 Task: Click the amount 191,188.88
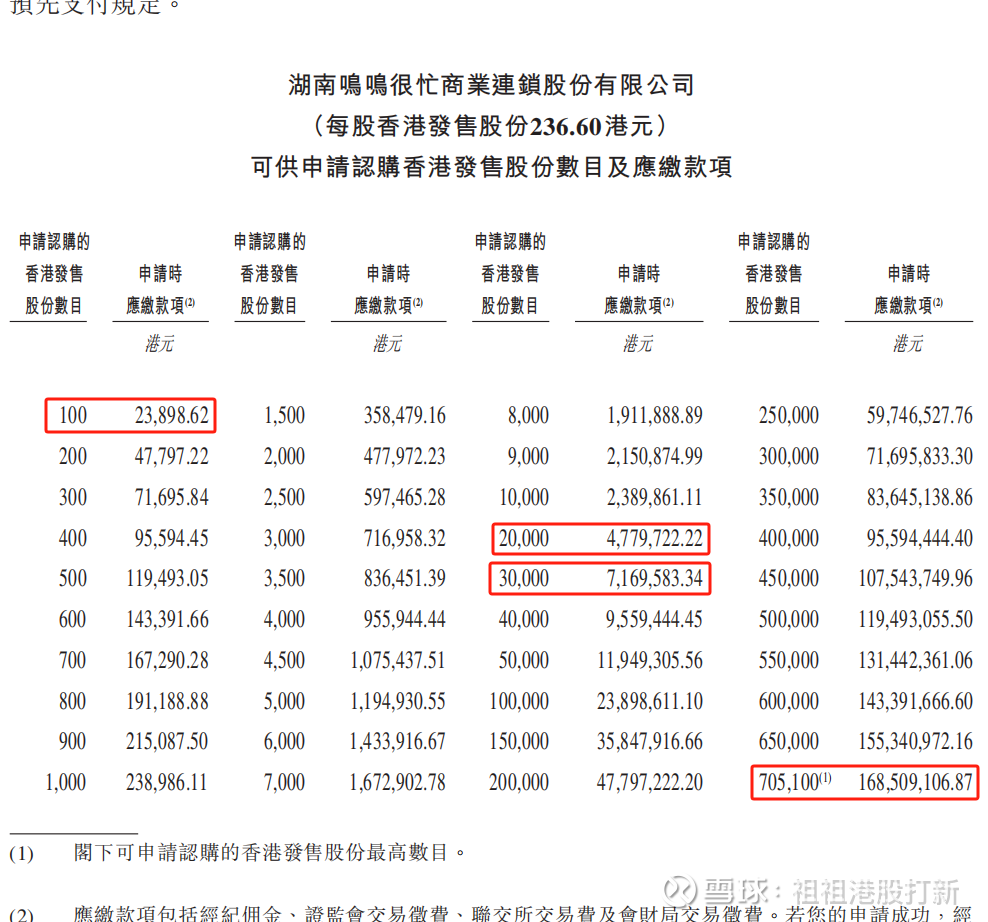click(168, 701)
